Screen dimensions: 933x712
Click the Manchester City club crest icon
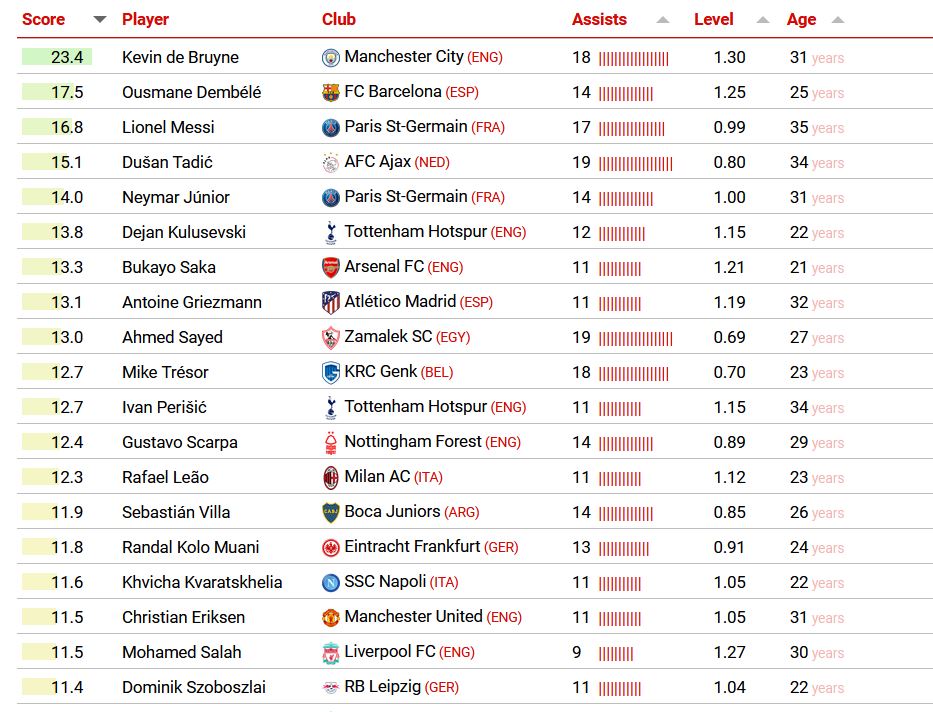click(330, 57)
